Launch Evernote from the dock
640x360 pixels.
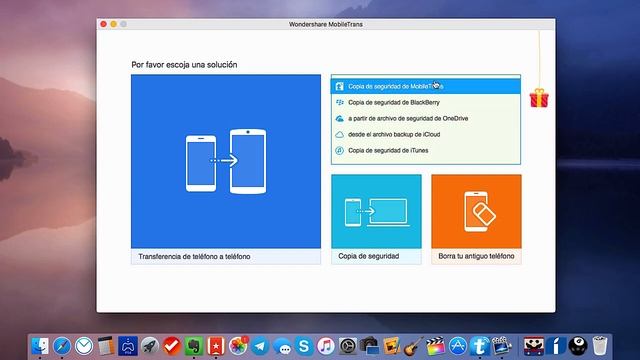tap(194, 346)
